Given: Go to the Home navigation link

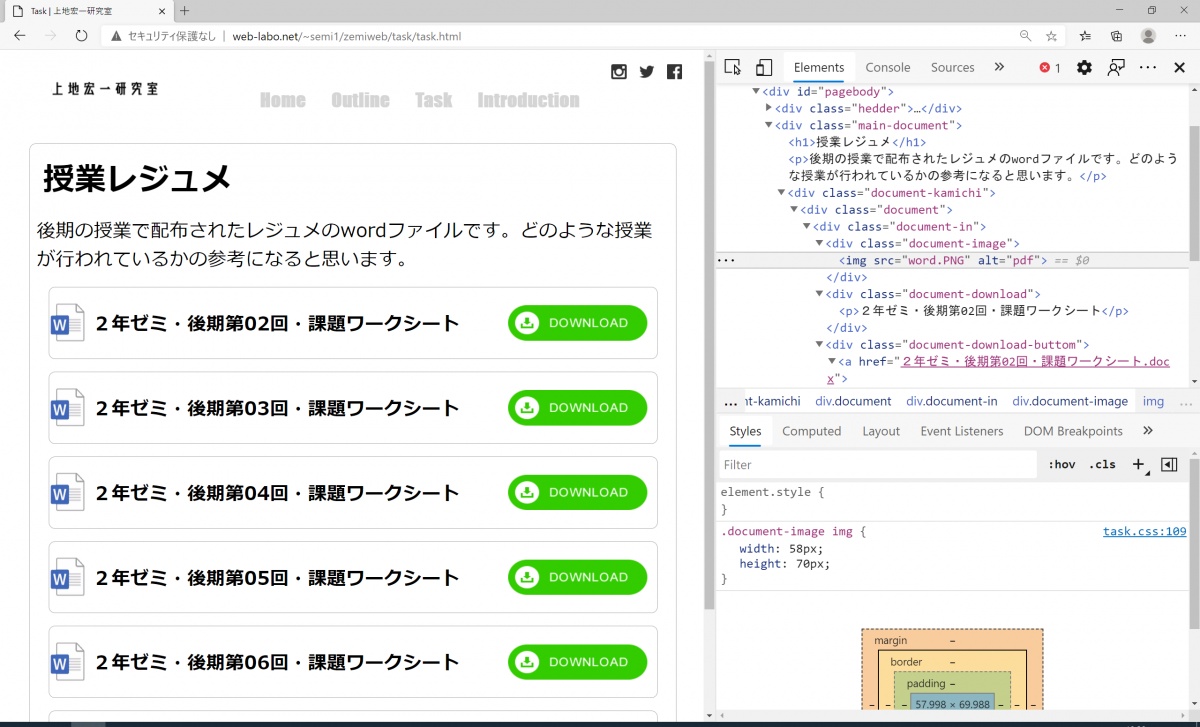Looking at the screenshot, I should coord(283,100).
